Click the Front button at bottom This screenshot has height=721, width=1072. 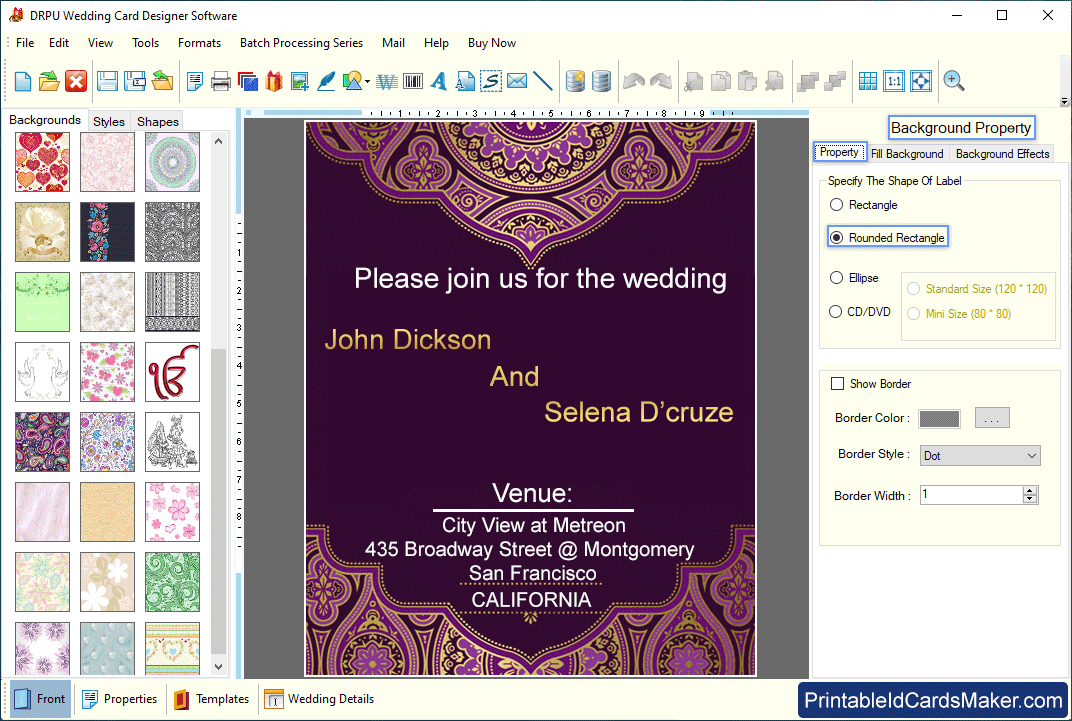coord(41,699)
